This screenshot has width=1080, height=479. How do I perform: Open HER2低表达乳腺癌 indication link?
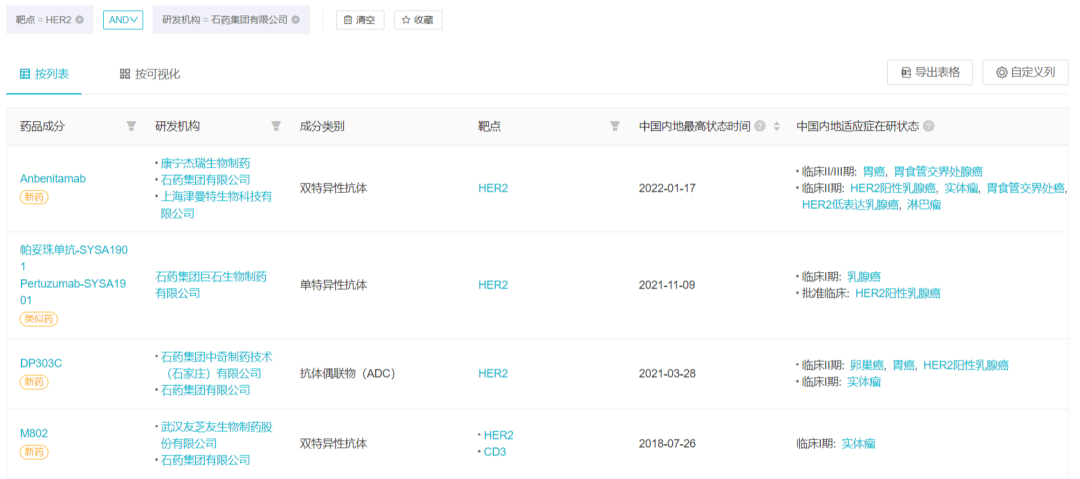tap(850, 204)
